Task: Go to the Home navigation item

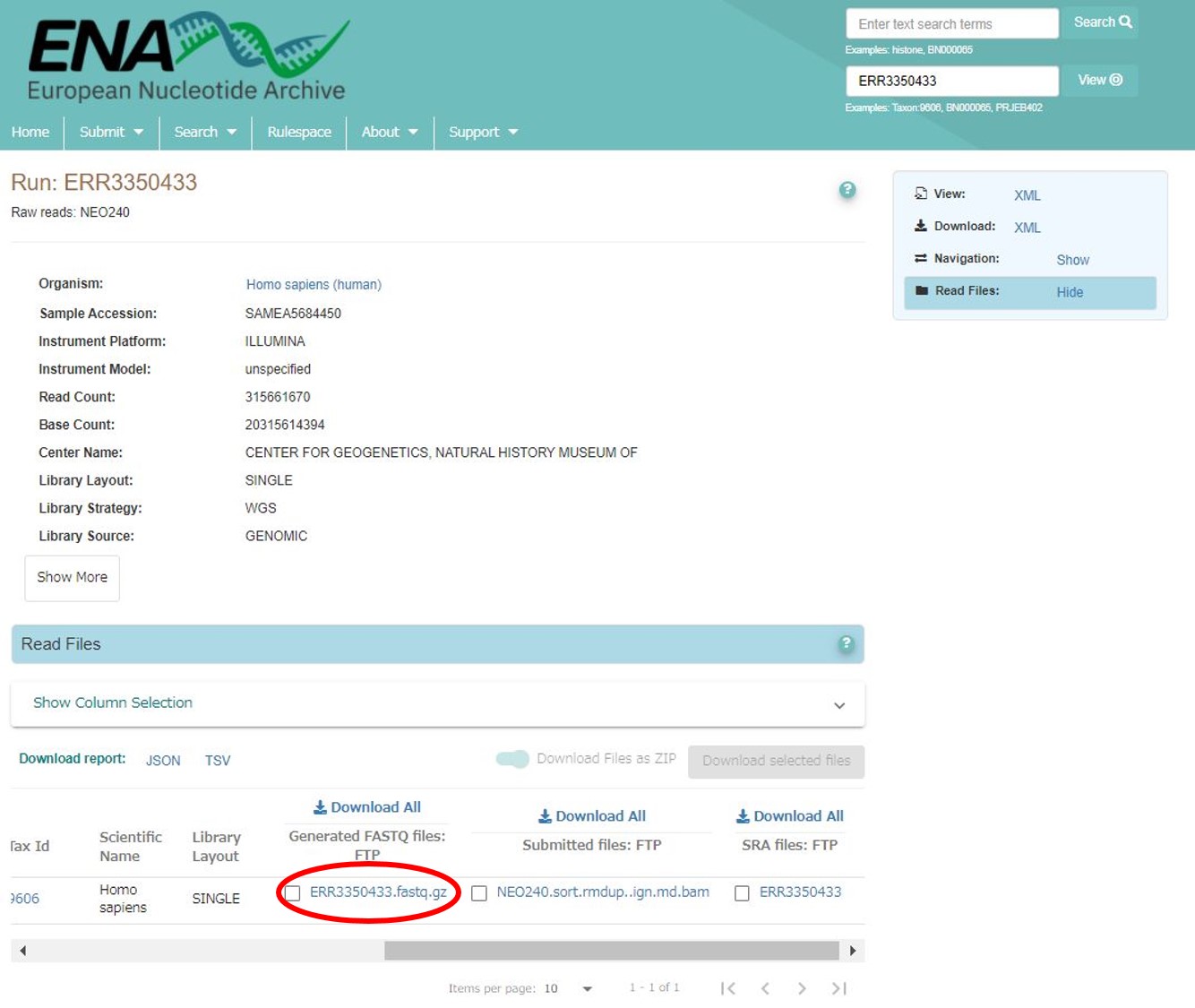Action: coord(30,132)
